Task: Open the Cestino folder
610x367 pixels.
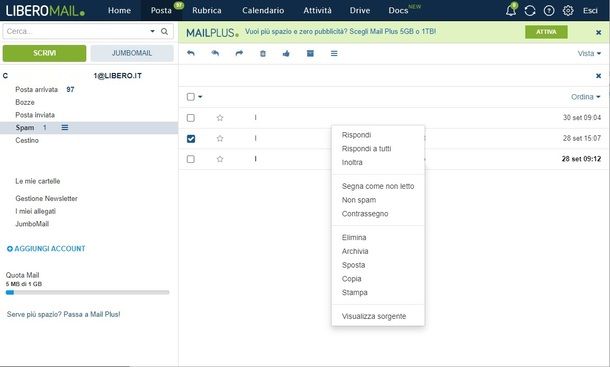Action: tap(27, 140)
